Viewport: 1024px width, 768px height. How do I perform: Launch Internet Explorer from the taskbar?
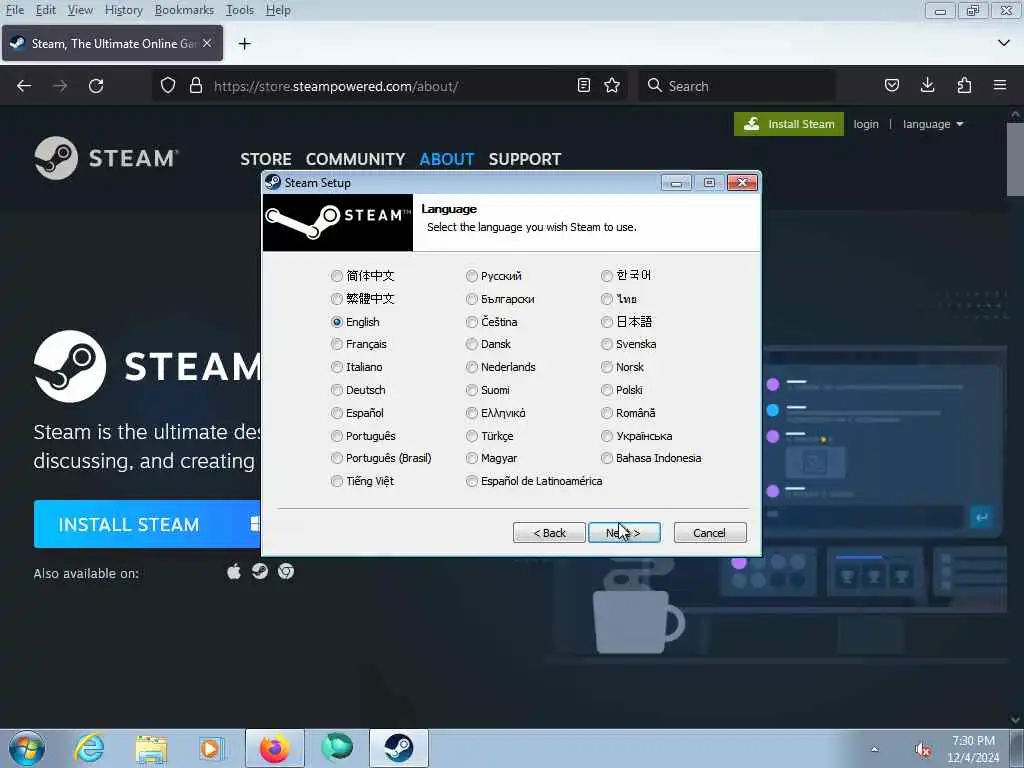point(89,748)
